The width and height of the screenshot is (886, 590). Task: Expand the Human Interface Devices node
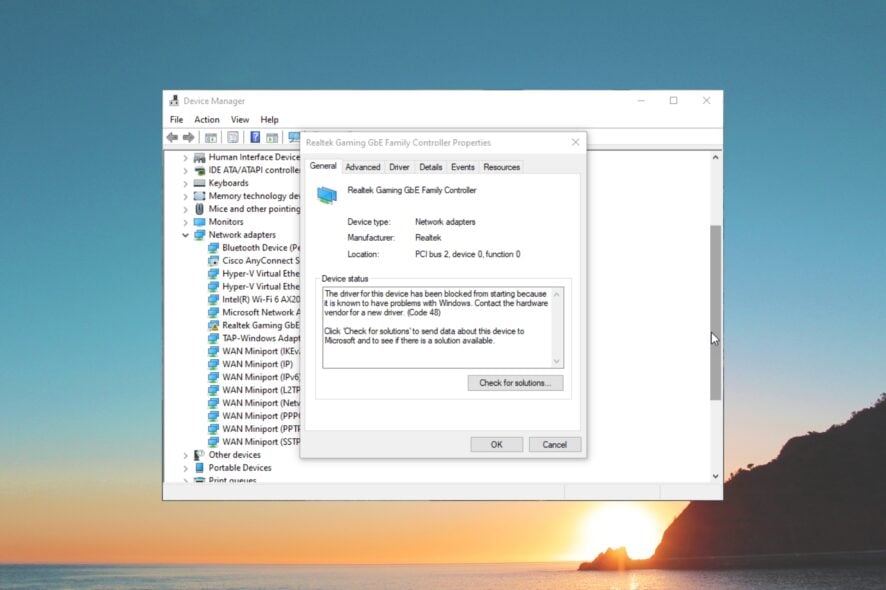[x=185, y=158]
